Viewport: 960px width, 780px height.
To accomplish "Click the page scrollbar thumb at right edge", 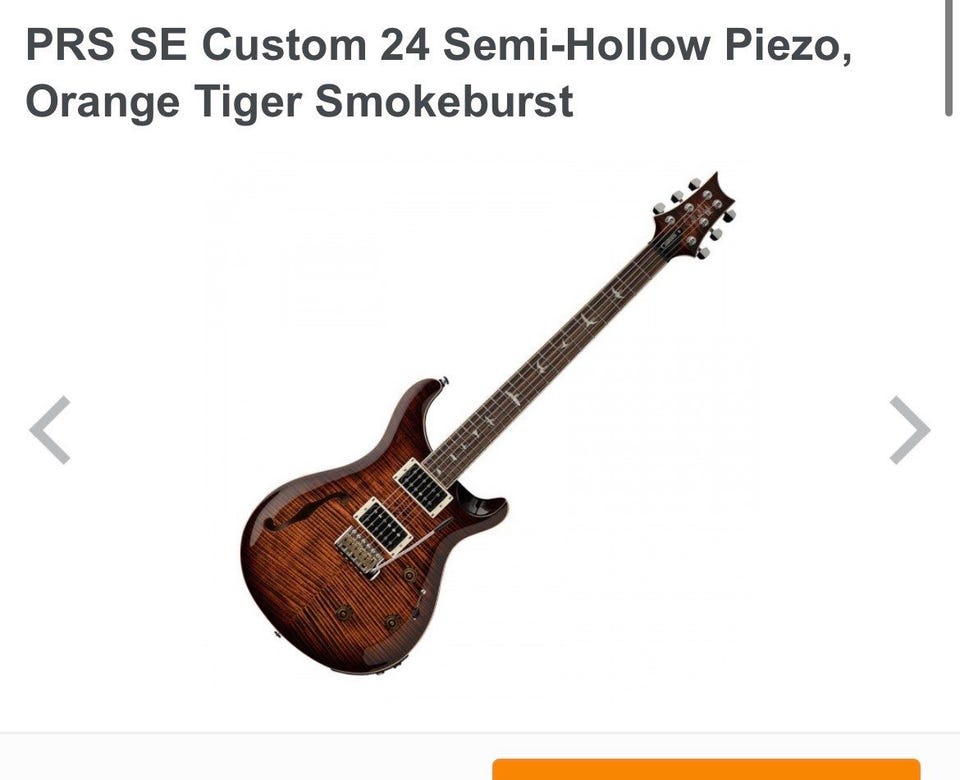I will 949,58.
